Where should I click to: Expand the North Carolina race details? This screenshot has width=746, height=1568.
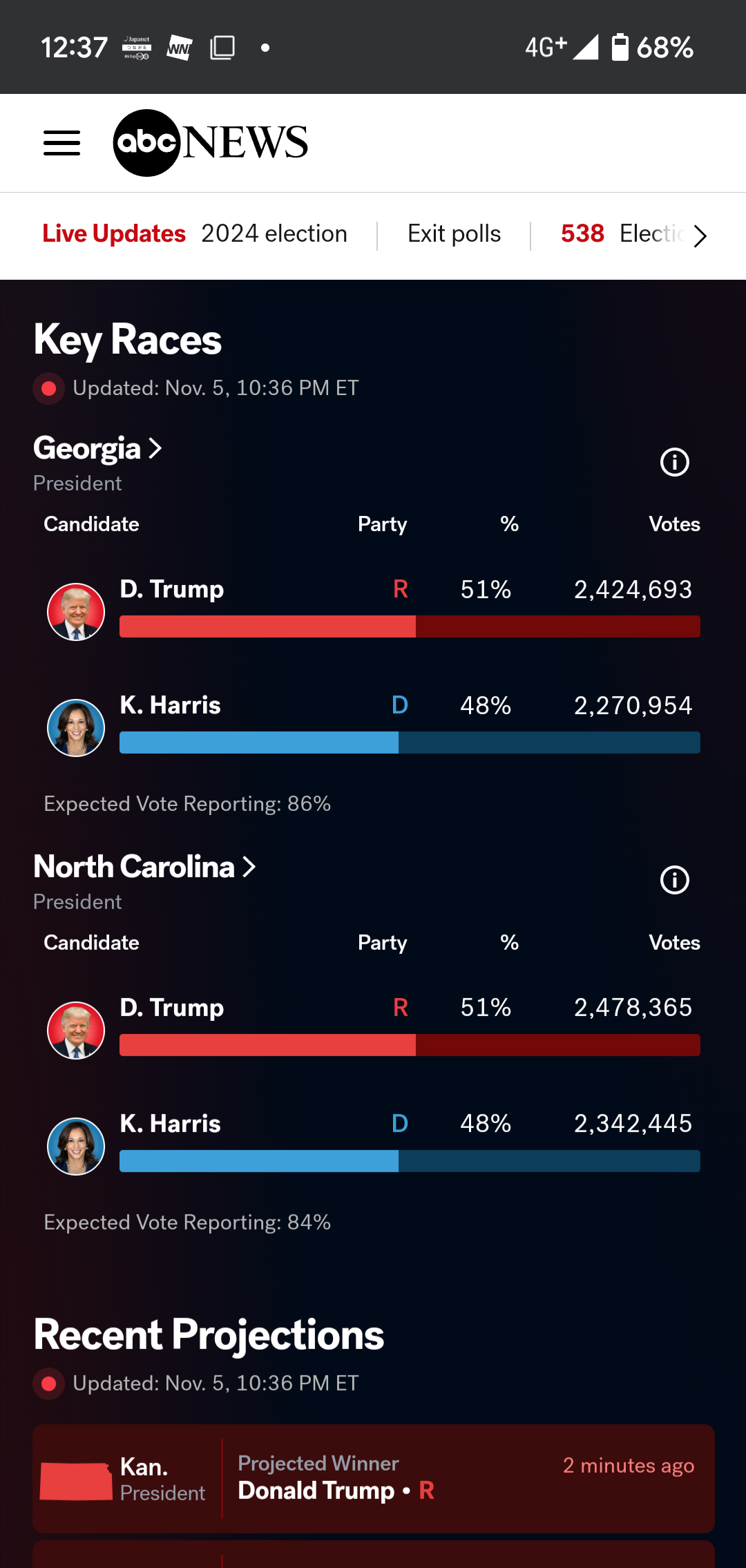(x=144, y=867)
